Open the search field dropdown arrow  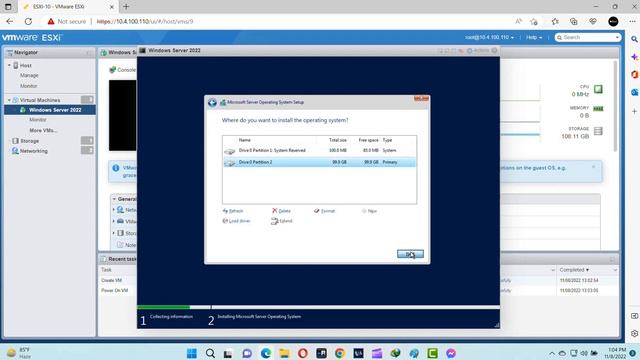[x=617, y=37]
